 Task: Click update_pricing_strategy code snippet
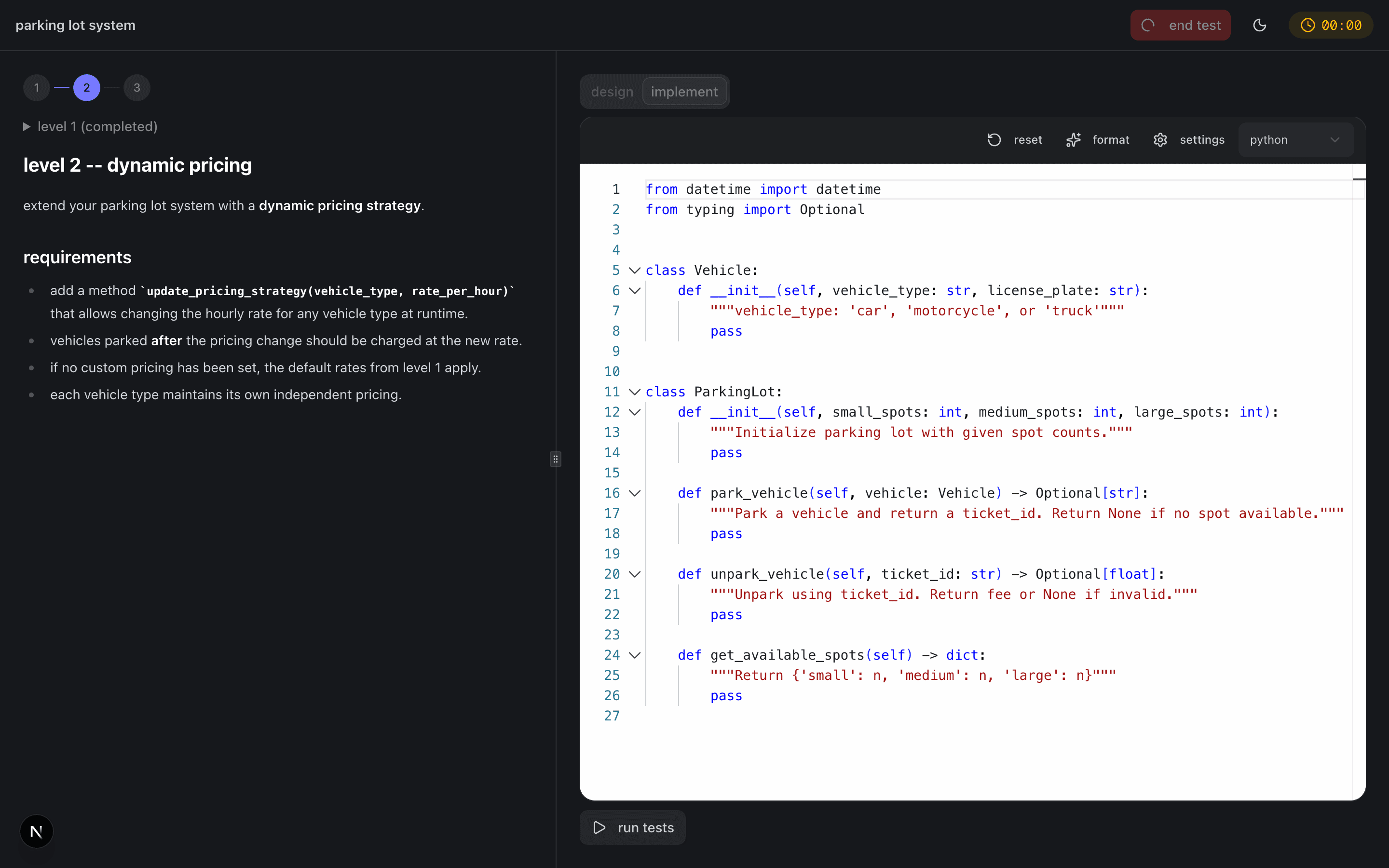327,291
